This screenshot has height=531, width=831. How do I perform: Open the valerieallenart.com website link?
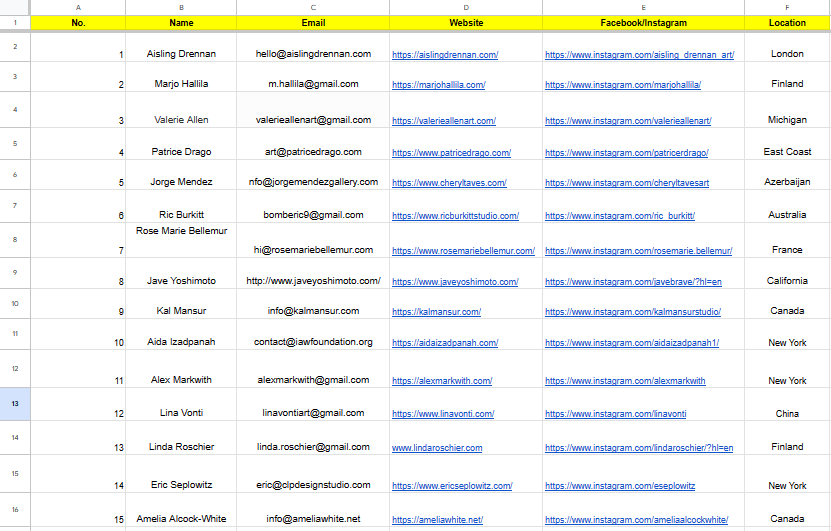pos(444,121)
